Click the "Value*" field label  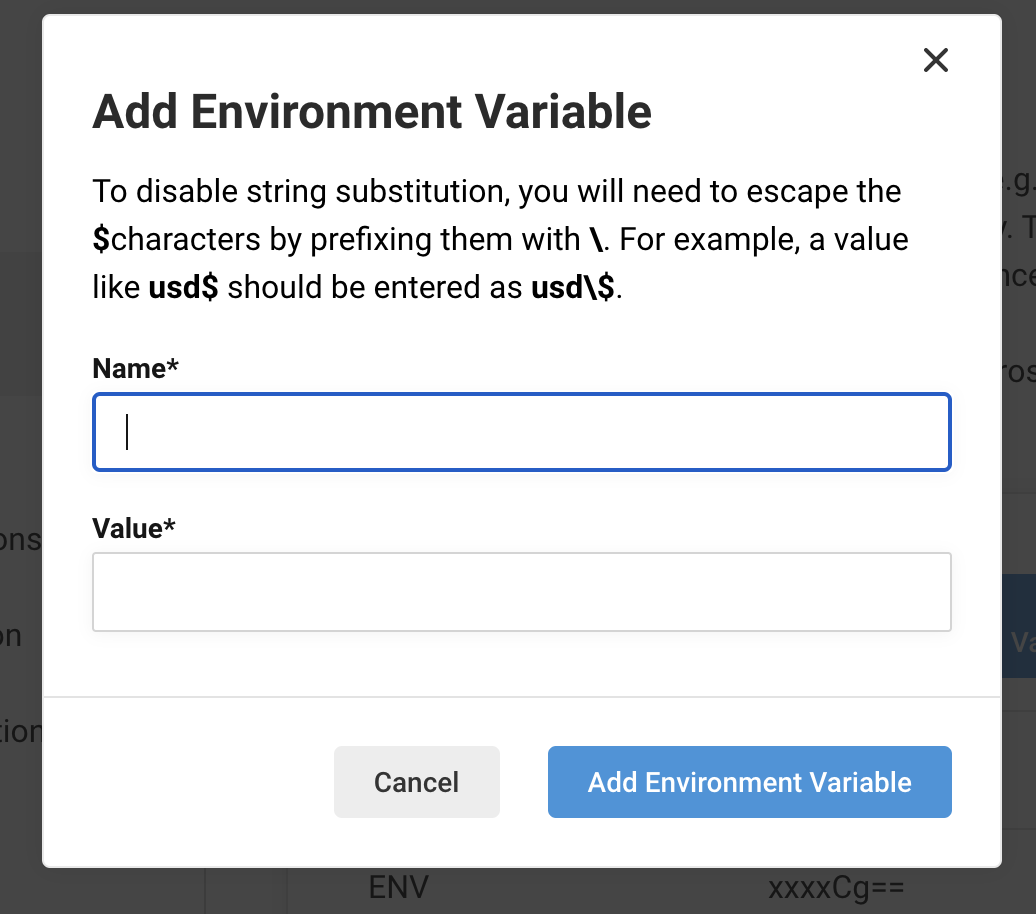click(x=134, y=528)
